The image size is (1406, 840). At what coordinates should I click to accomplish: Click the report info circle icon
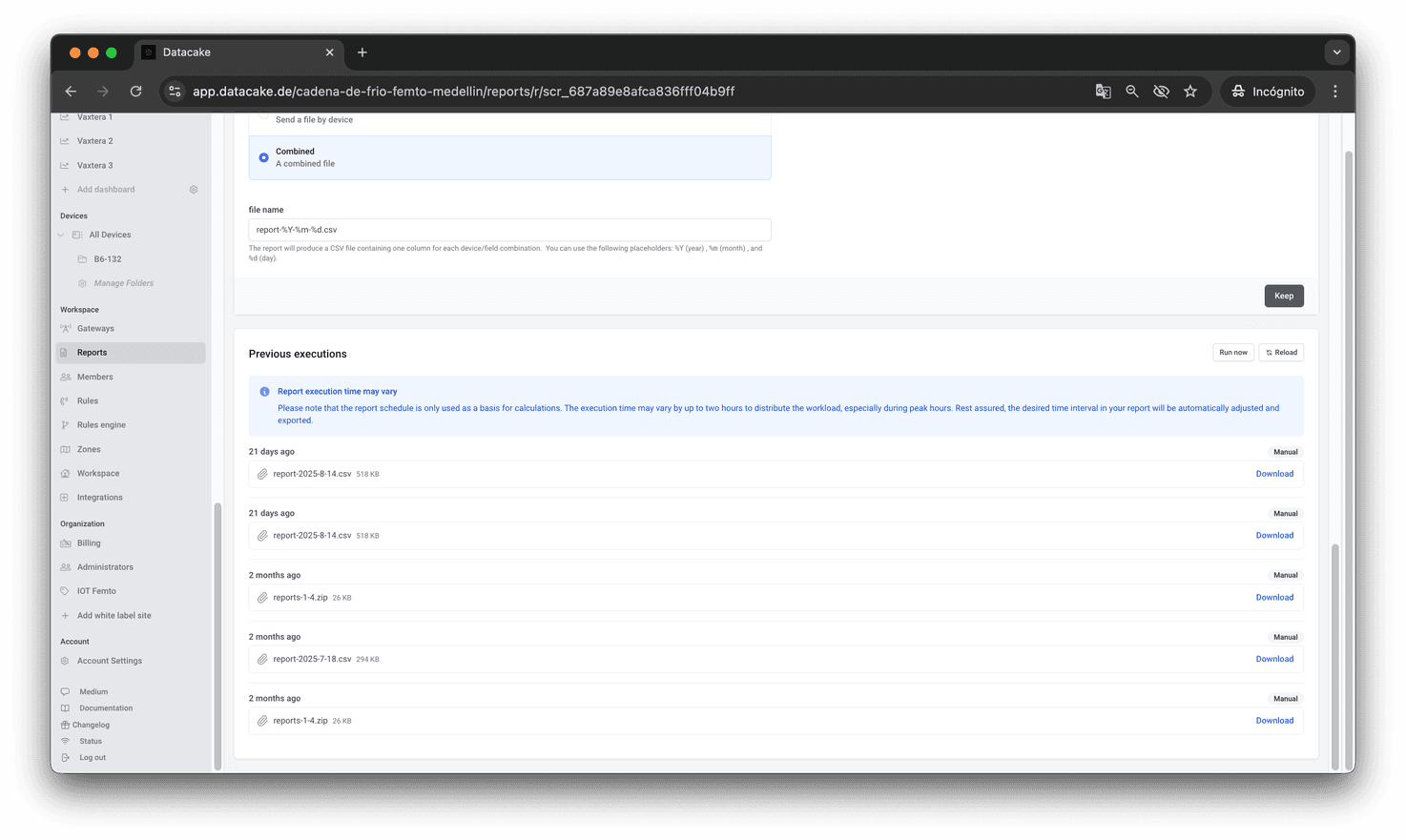(x=264, y=392)
